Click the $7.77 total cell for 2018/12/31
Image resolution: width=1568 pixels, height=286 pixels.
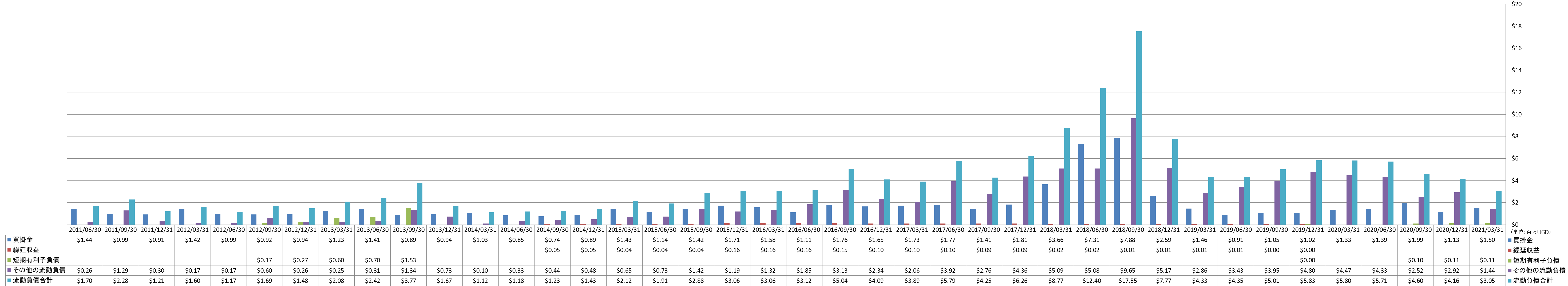pyautogui.click(x=1164, y=280)
